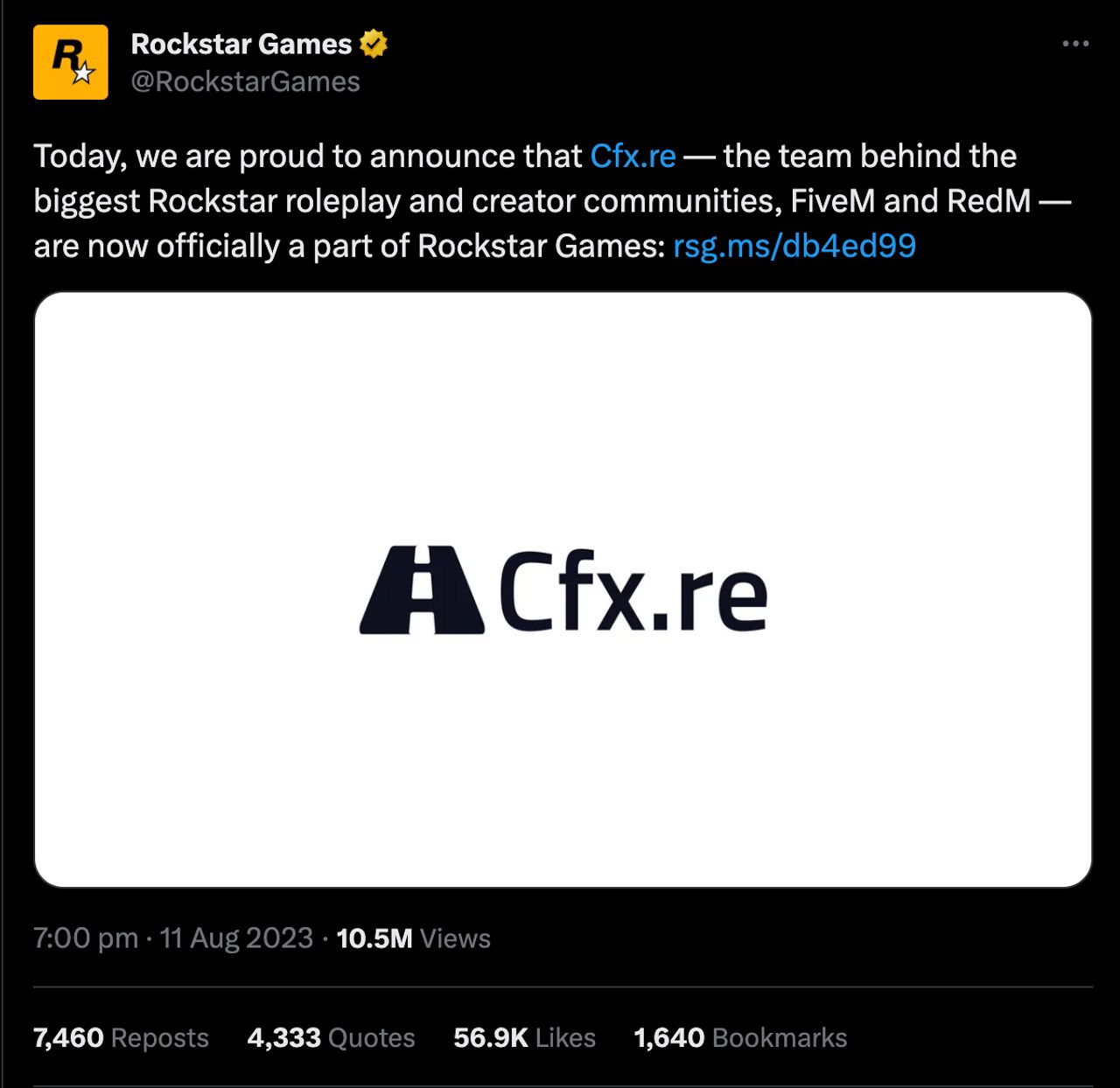Open the three-dot more options menu
The height and width of the screenshot is (1088, 1120).
point(1075,44)
